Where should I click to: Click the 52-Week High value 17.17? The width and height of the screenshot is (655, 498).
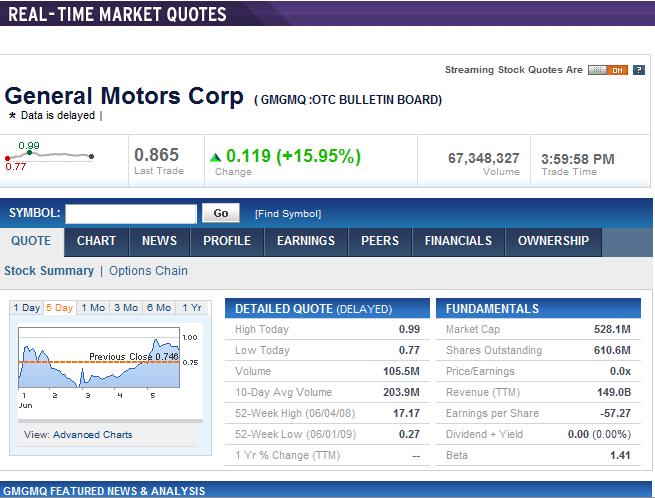click(406, 413)
